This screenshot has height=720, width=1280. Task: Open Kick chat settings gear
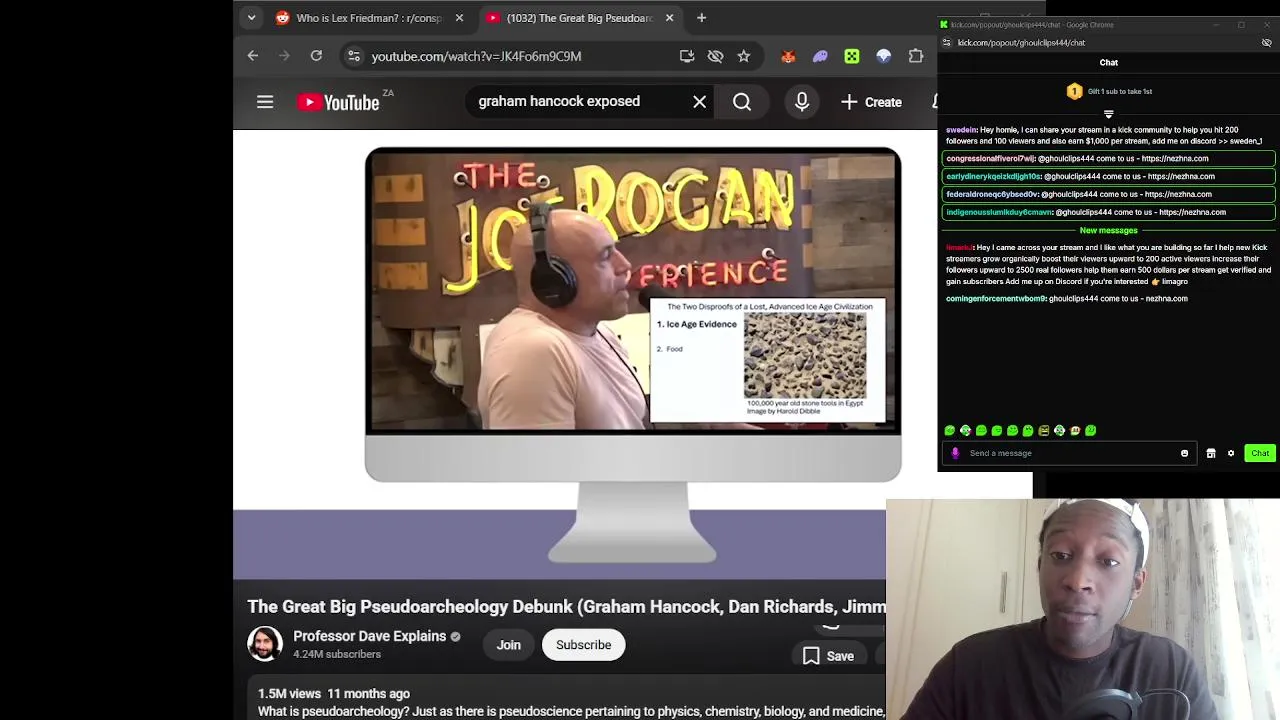(x=1231, y=453)
